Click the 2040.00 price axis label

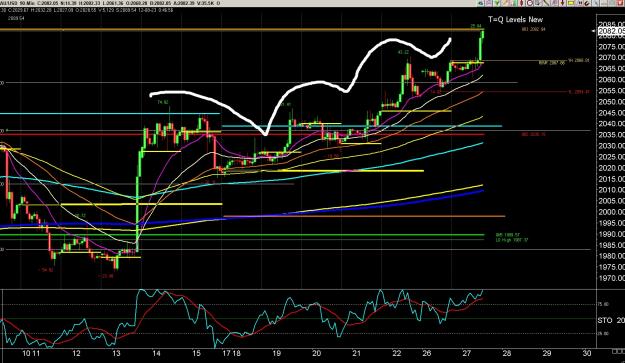click(x=611, y=124)
